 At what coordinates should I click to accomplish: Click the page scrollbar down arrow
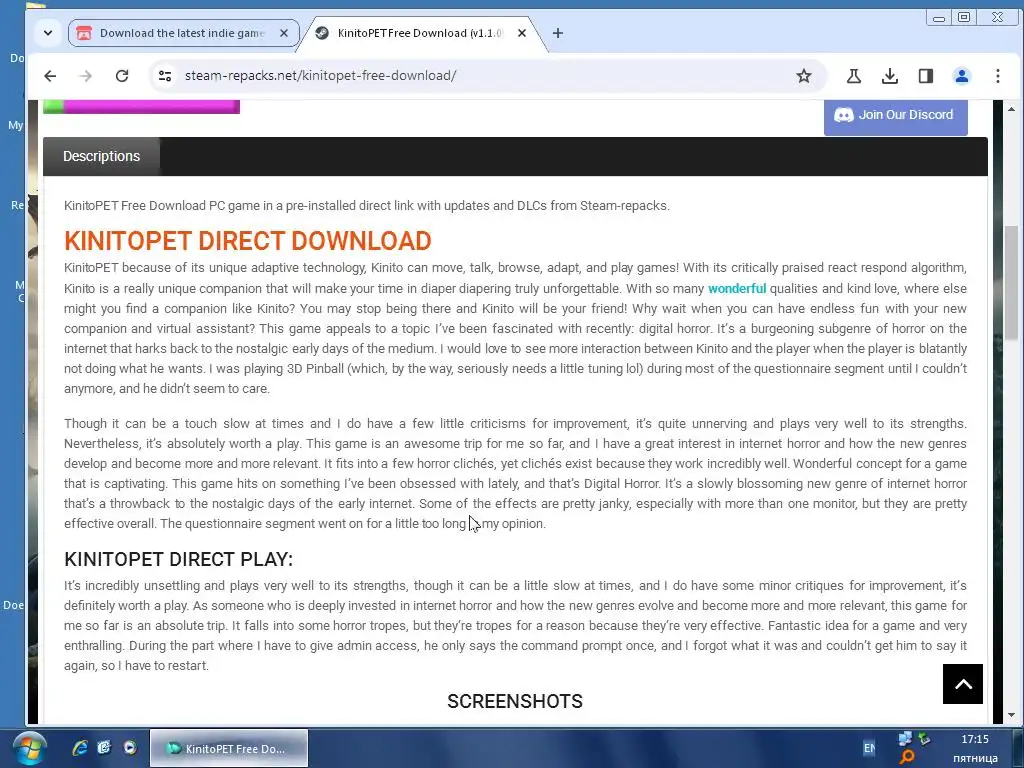(1011, 715)
